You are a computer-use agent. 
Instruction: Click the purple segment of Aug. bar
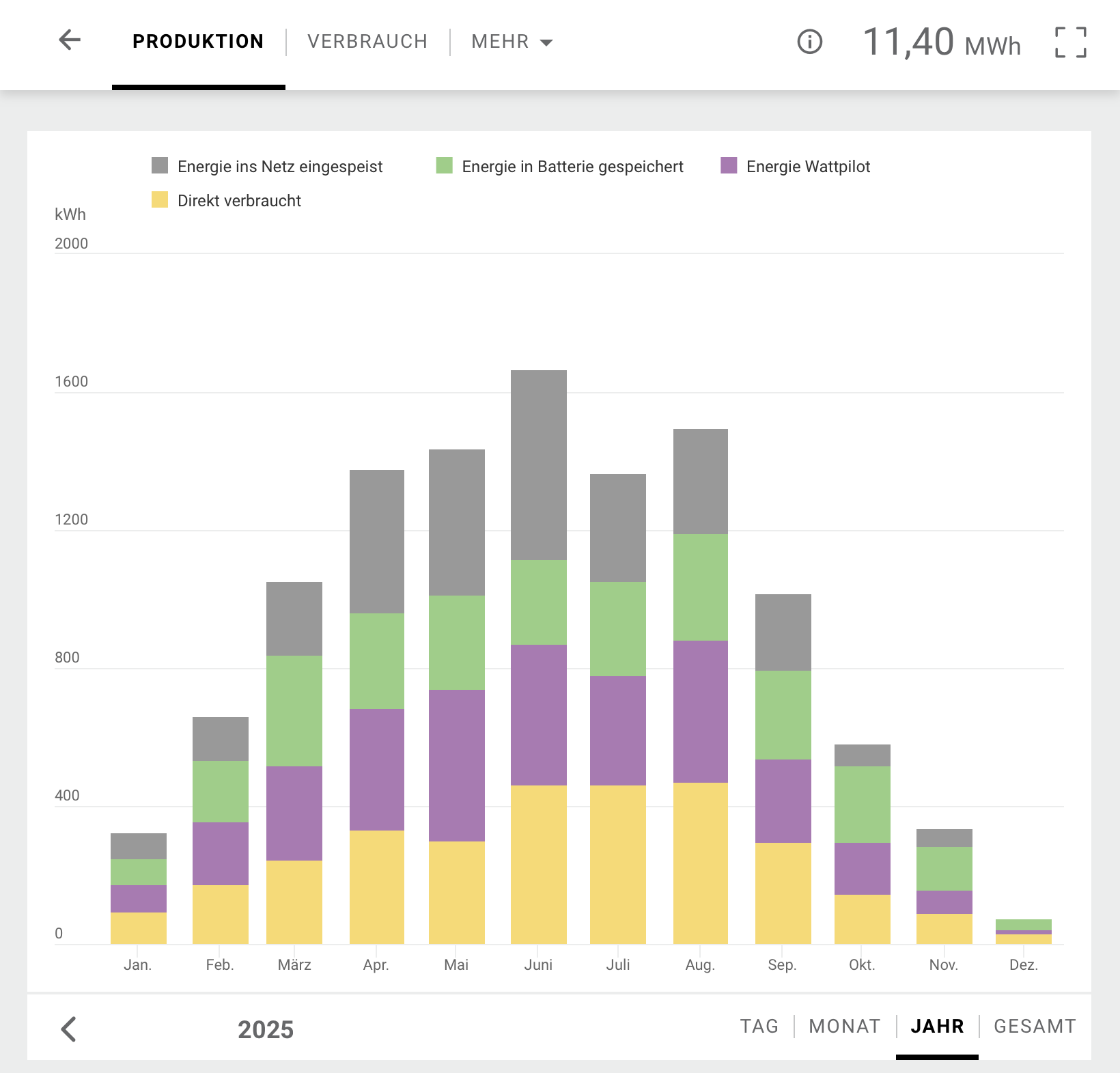pos(700,711)
